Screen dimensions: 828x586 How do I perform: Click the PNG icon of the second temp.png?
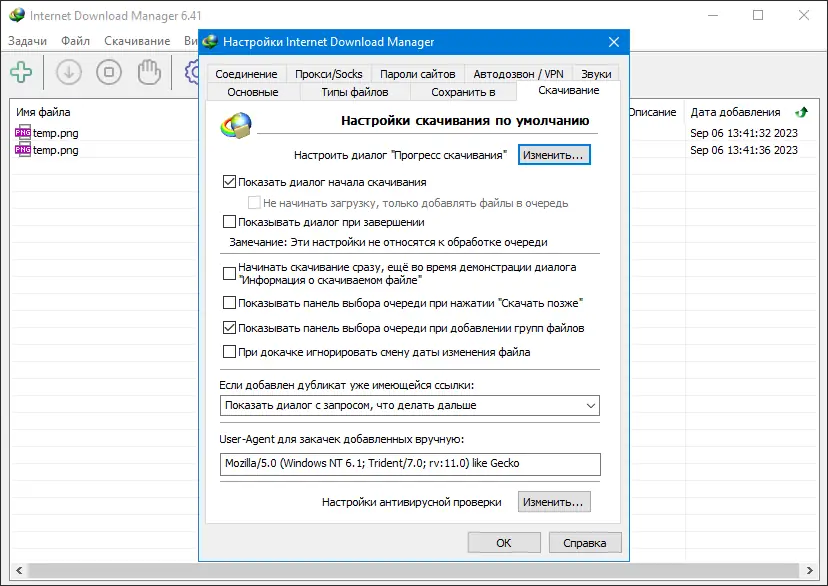[23, 149]
